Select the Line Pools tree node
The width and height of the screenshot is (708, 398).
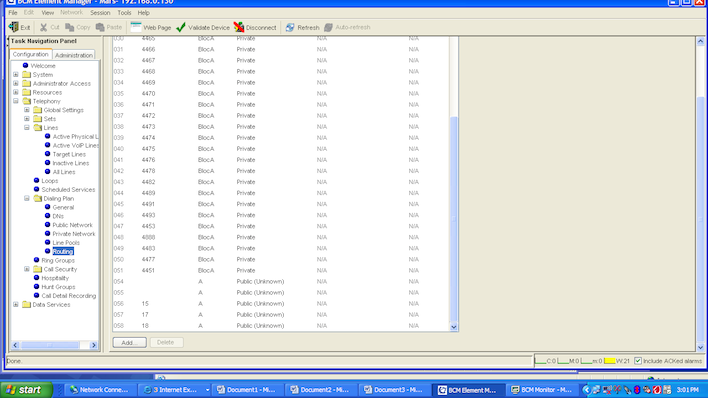[66, 243]
